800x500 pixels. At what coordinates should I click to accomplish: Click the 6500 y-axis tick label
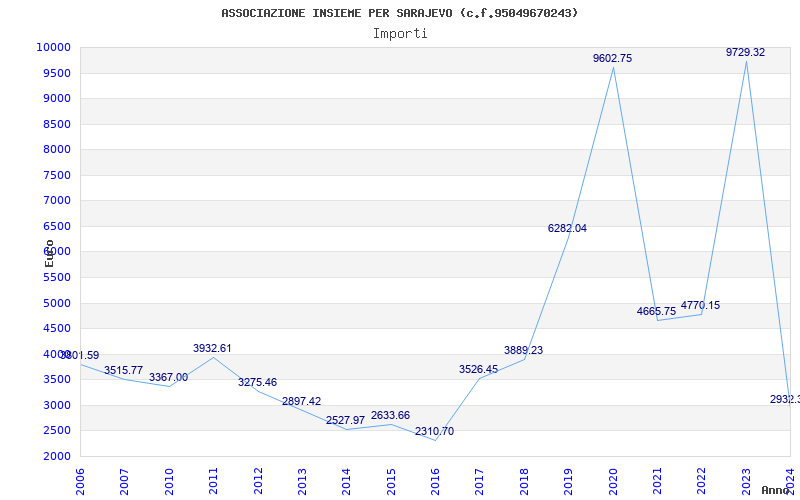56,226
